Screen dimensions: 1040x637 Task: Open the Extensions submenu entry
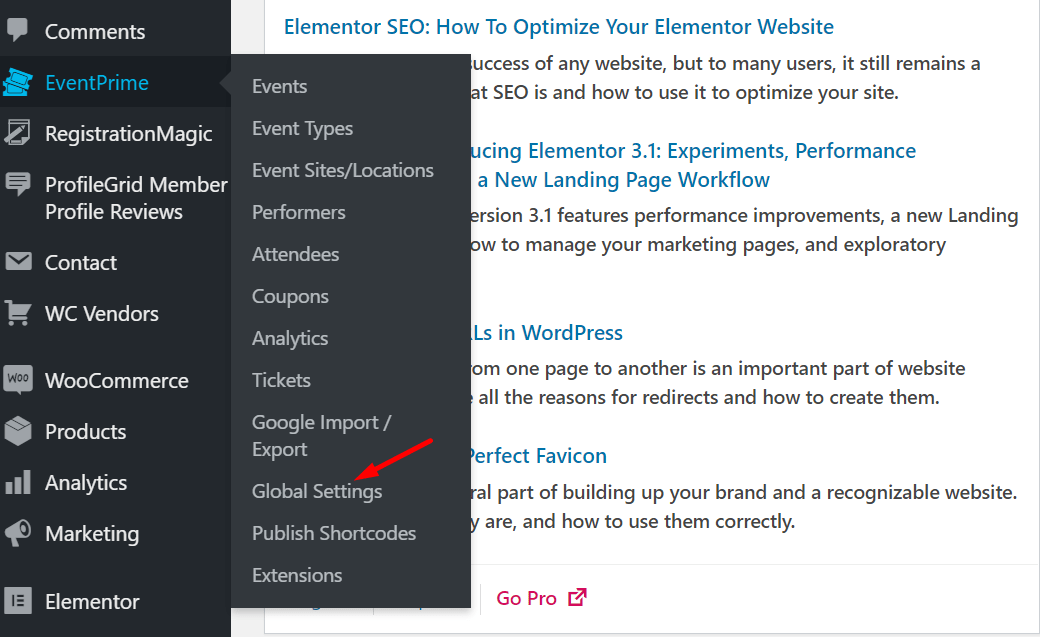[297, 575]
